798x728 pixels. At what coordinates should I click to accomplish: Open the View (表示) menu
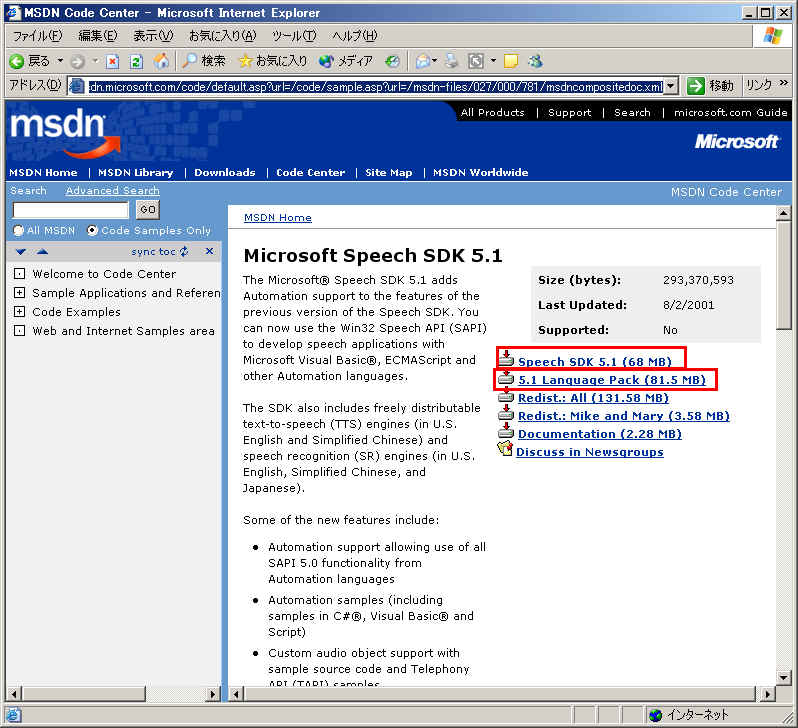[x=153, y=36]
